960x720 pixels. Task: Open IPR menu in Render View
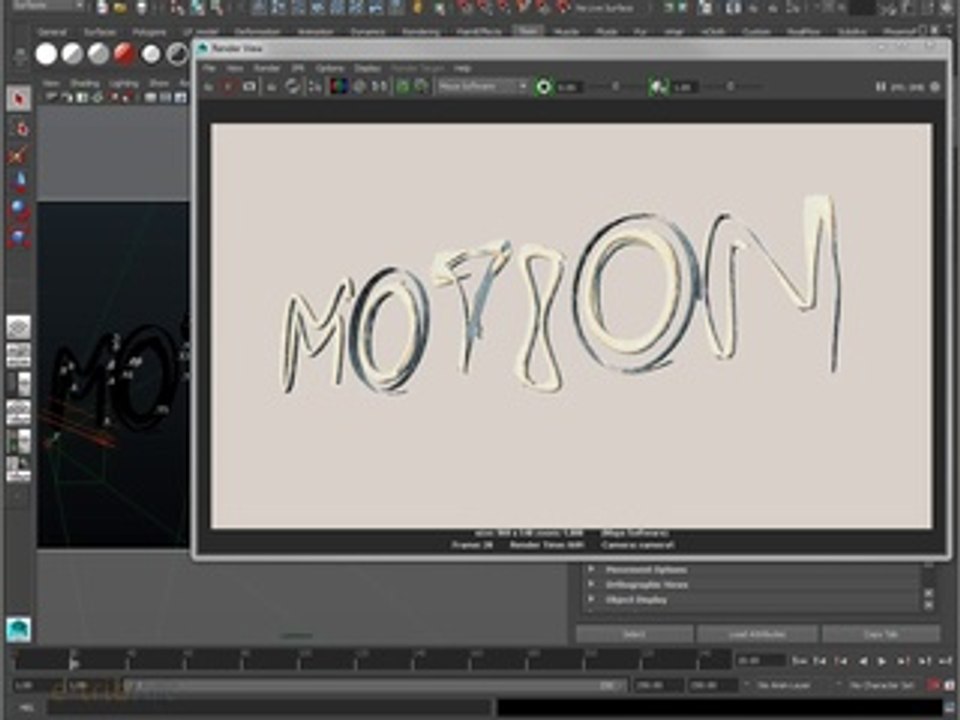click(297, 68)
